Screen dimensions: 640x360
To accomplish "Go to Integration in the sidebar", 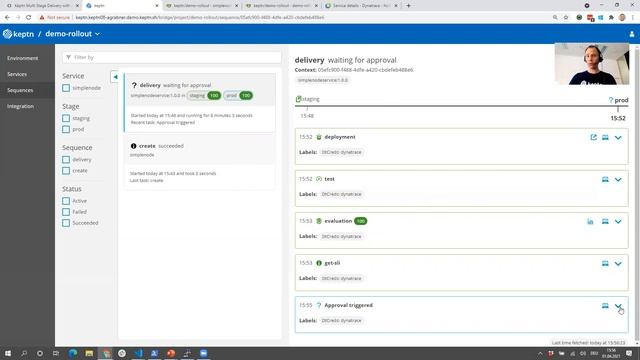I will (20, 106).
